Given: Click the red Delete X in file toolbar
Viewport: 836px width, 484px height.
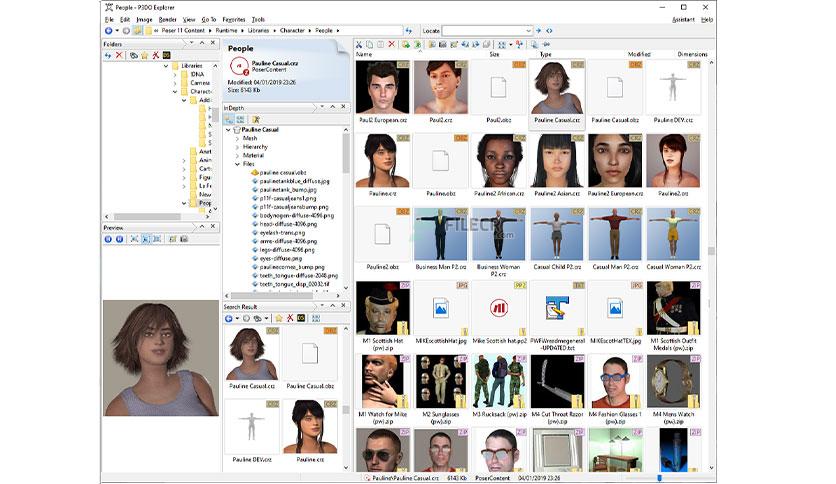Looking at the screenshot, I should pyautogui.click(x=392, y=45).
